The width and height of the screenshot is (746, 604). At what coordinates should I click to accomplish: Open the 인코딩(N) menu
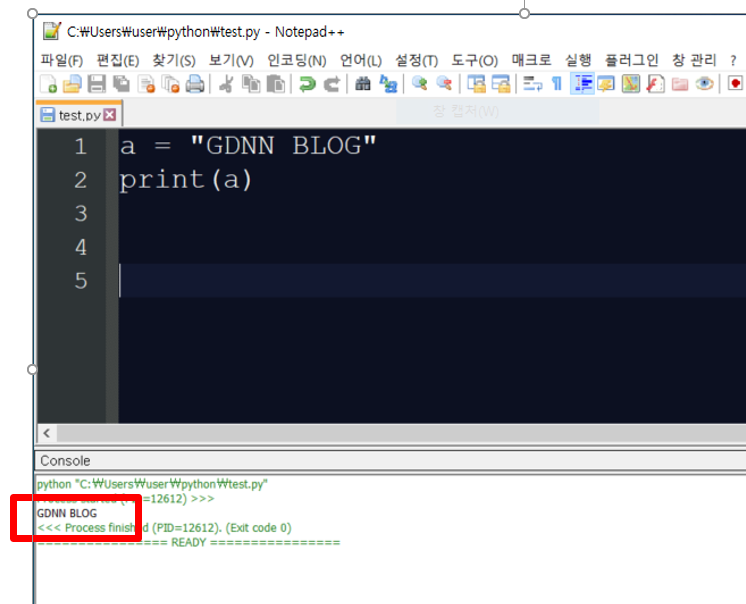[296, 60]
